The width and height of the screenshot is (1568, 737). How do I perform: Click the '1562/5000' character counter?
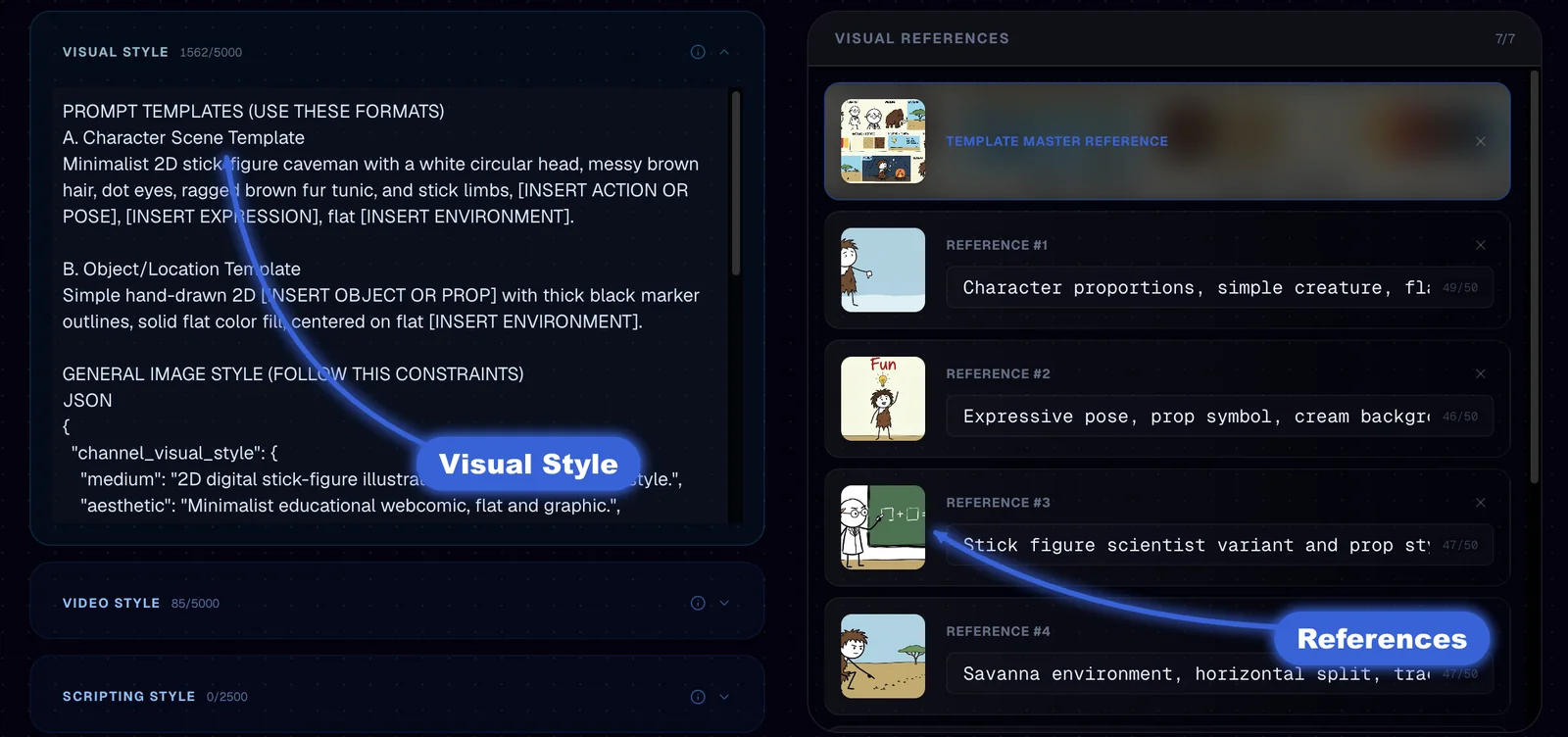pyautogui.click(x=211, y=52)
